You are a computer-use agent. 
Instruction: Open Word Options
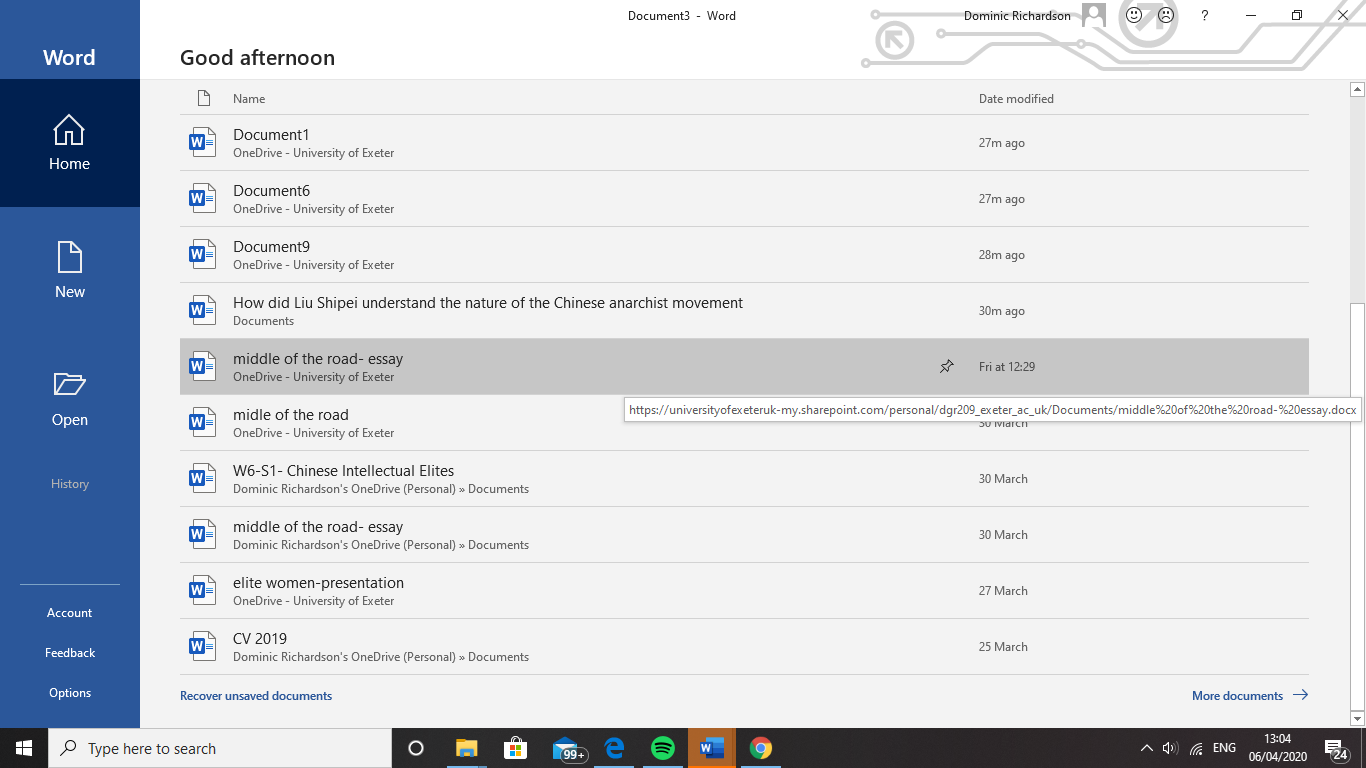(70, 693)
